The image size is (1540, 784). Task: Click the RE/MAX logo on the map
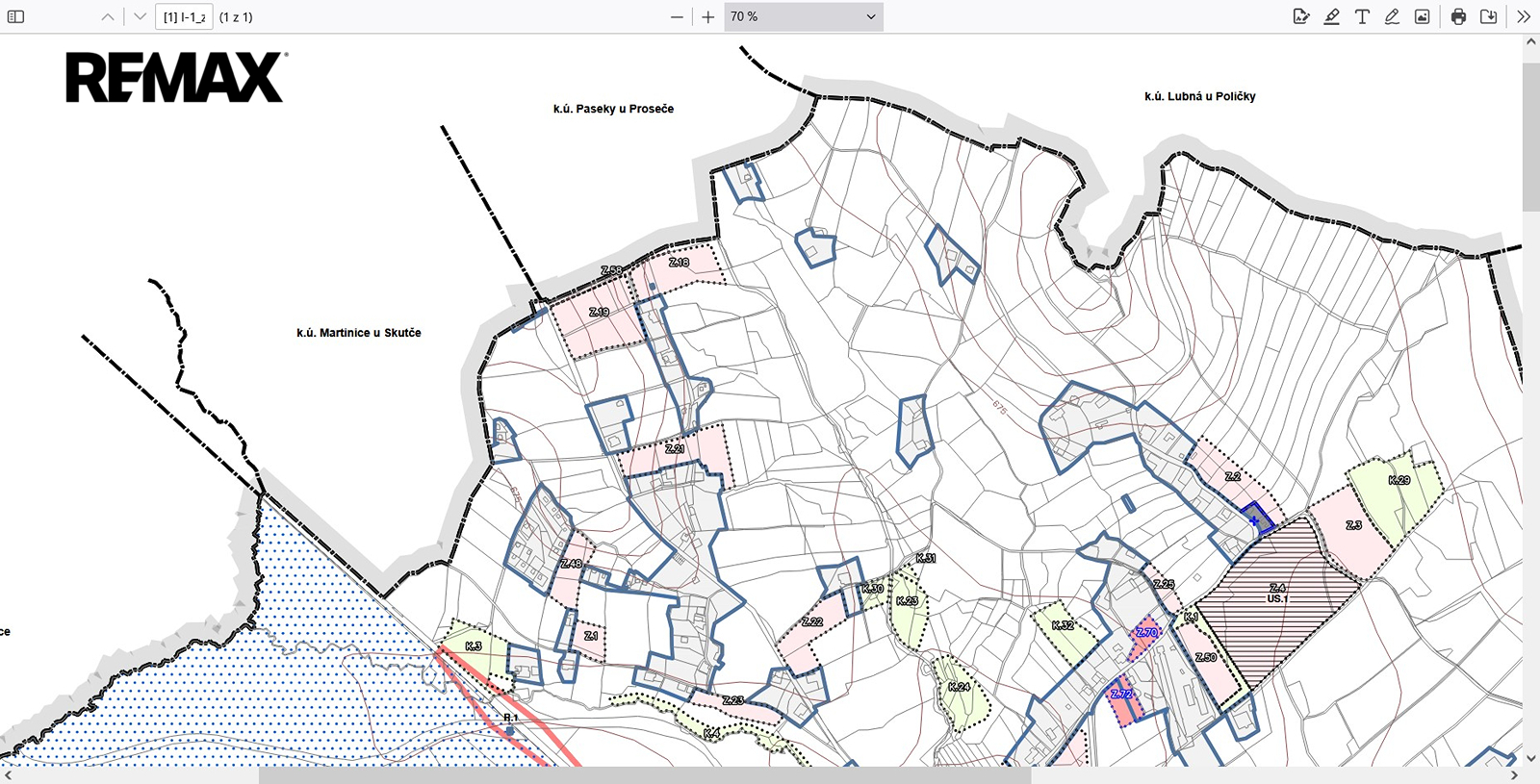pos(175,78)
